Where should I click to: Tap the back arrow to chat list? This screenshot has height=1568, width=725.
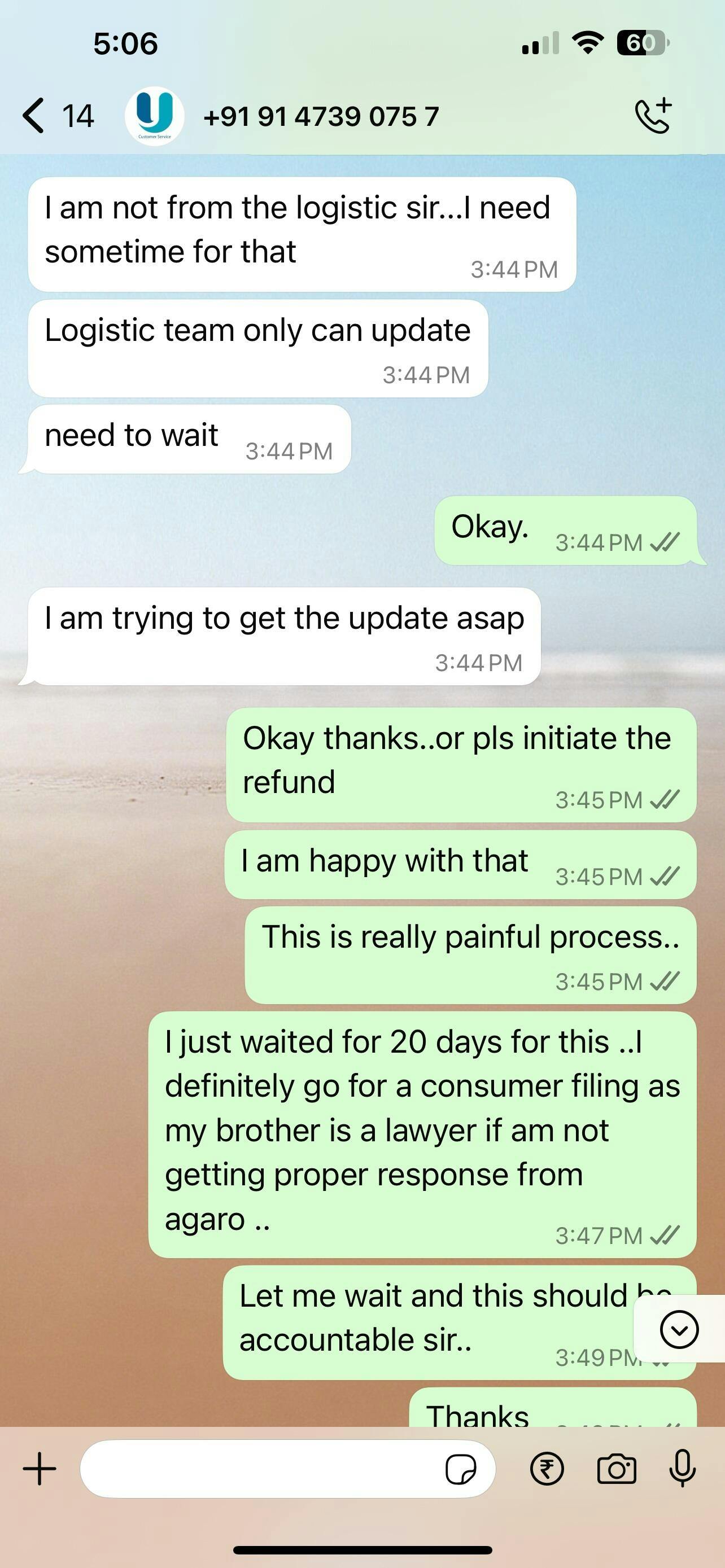[33, 116]
